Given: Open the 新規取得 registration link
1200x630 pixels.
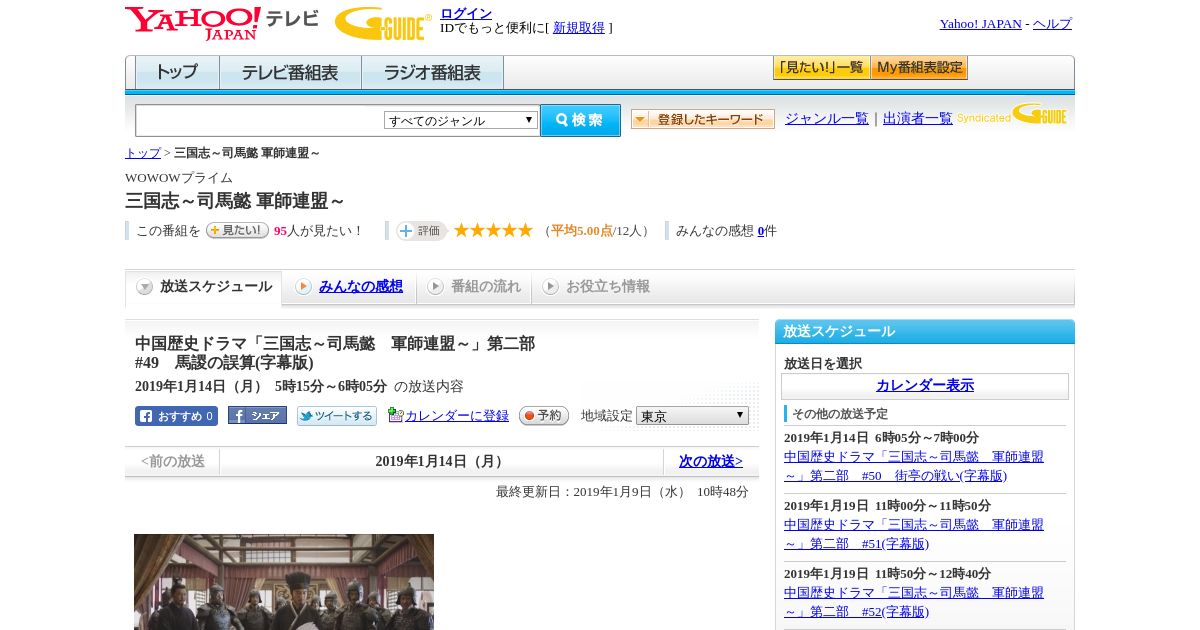Looking at the screenshot, I should click(x=579, y=28).
